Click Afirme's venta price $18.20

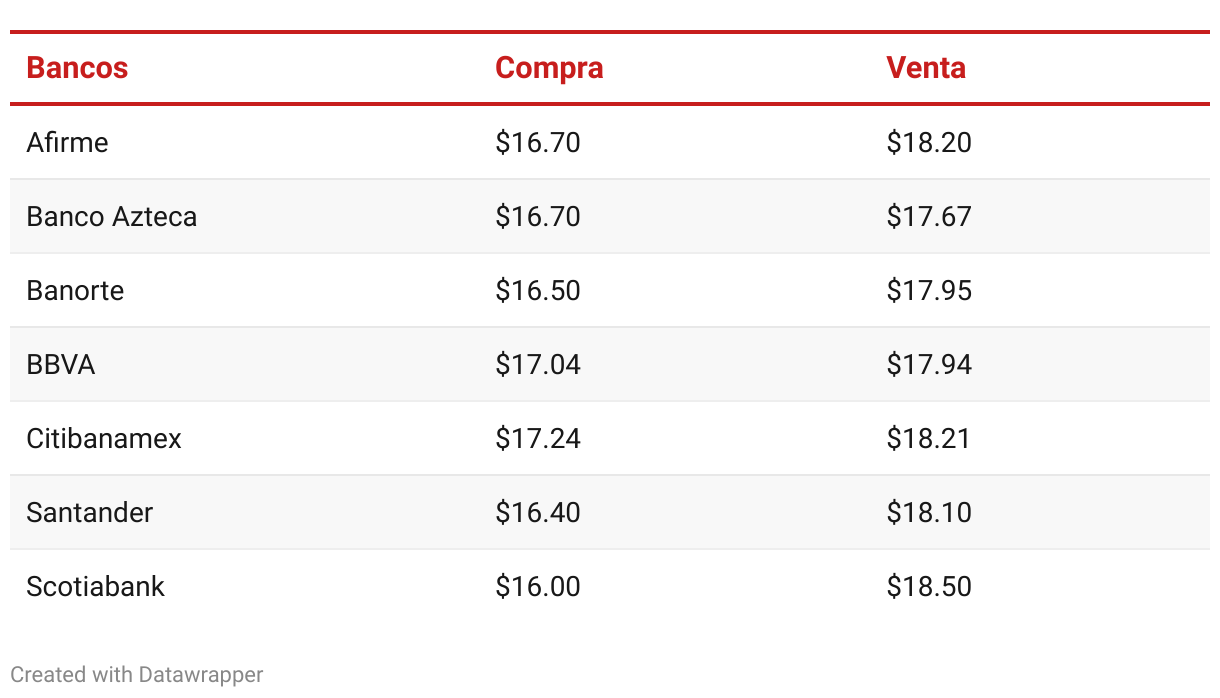coord(929,142)
